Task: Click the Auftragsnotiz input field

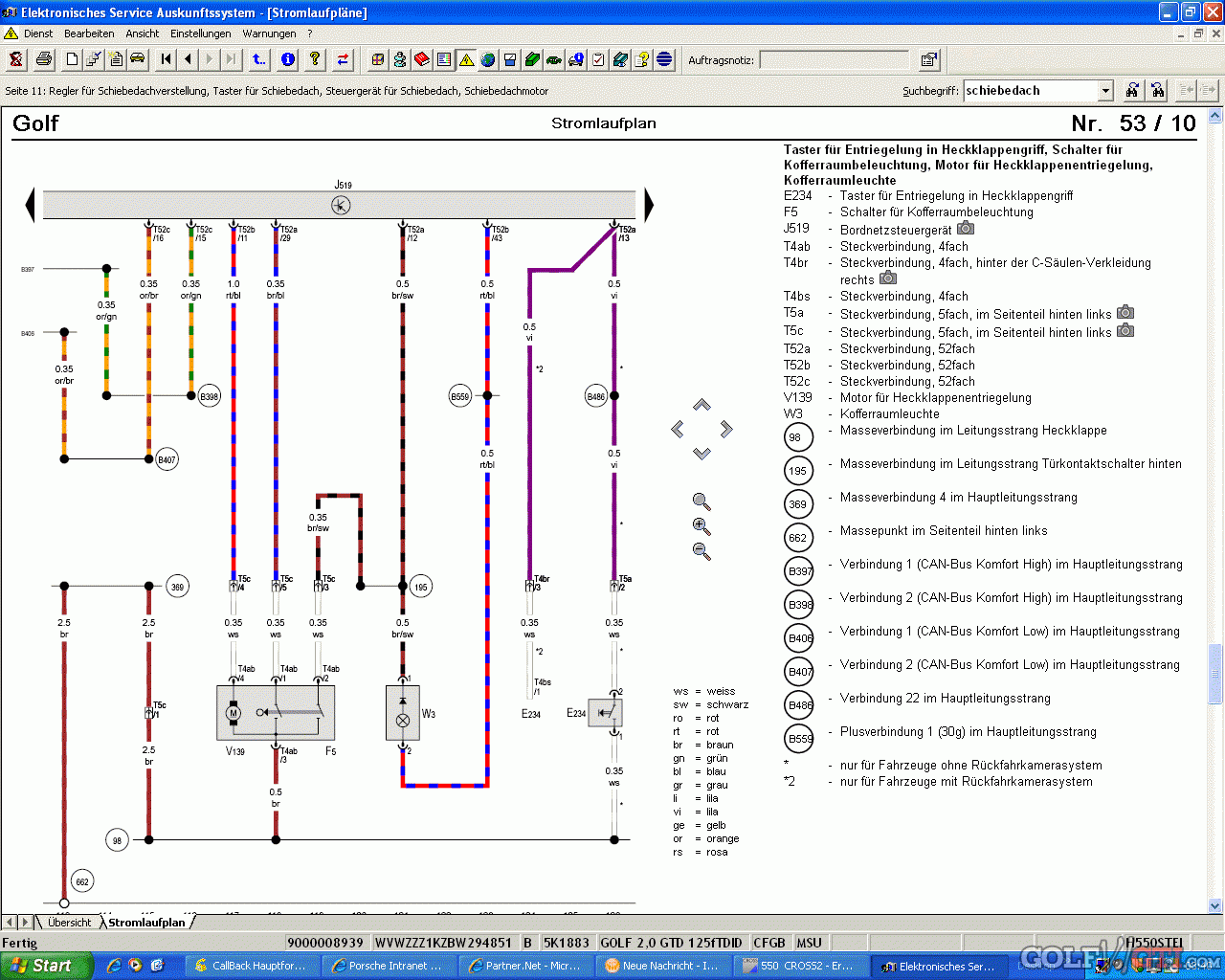Action: pos(834,60)
